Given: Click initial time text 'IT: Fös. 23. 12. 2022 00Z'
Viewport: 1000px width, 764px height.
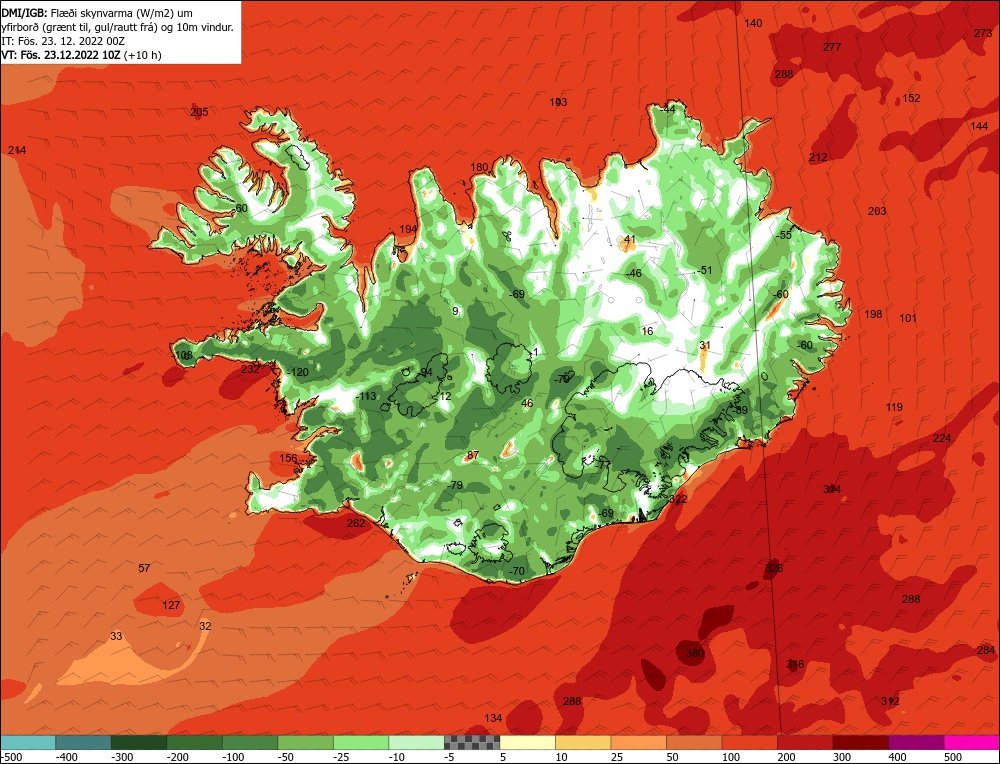Looking at the screenshot, I should coord(63,41).
